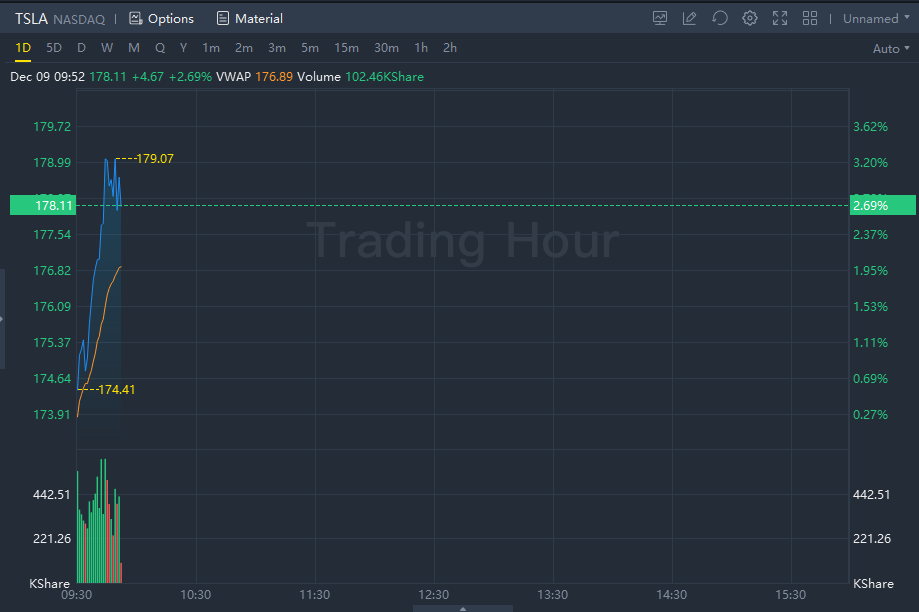Screen dimensions: 919x612
Task: Open the multi-chart grid layout icon
Action: click(x=809, y=19)
